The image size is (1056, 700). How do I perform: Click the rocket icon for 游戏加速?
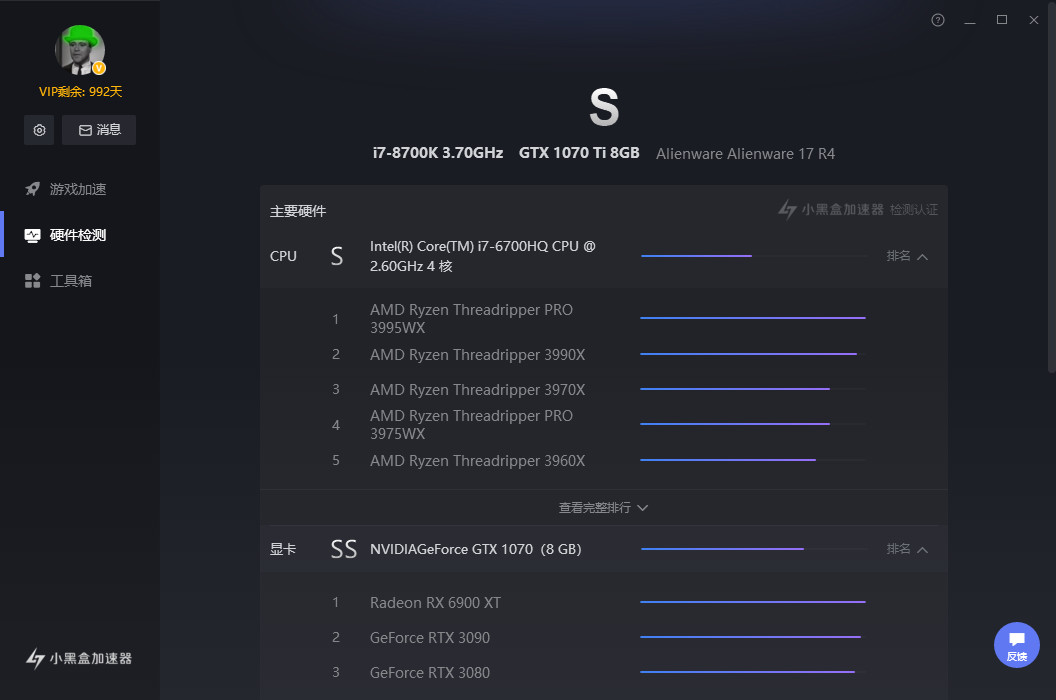[33, 189]
